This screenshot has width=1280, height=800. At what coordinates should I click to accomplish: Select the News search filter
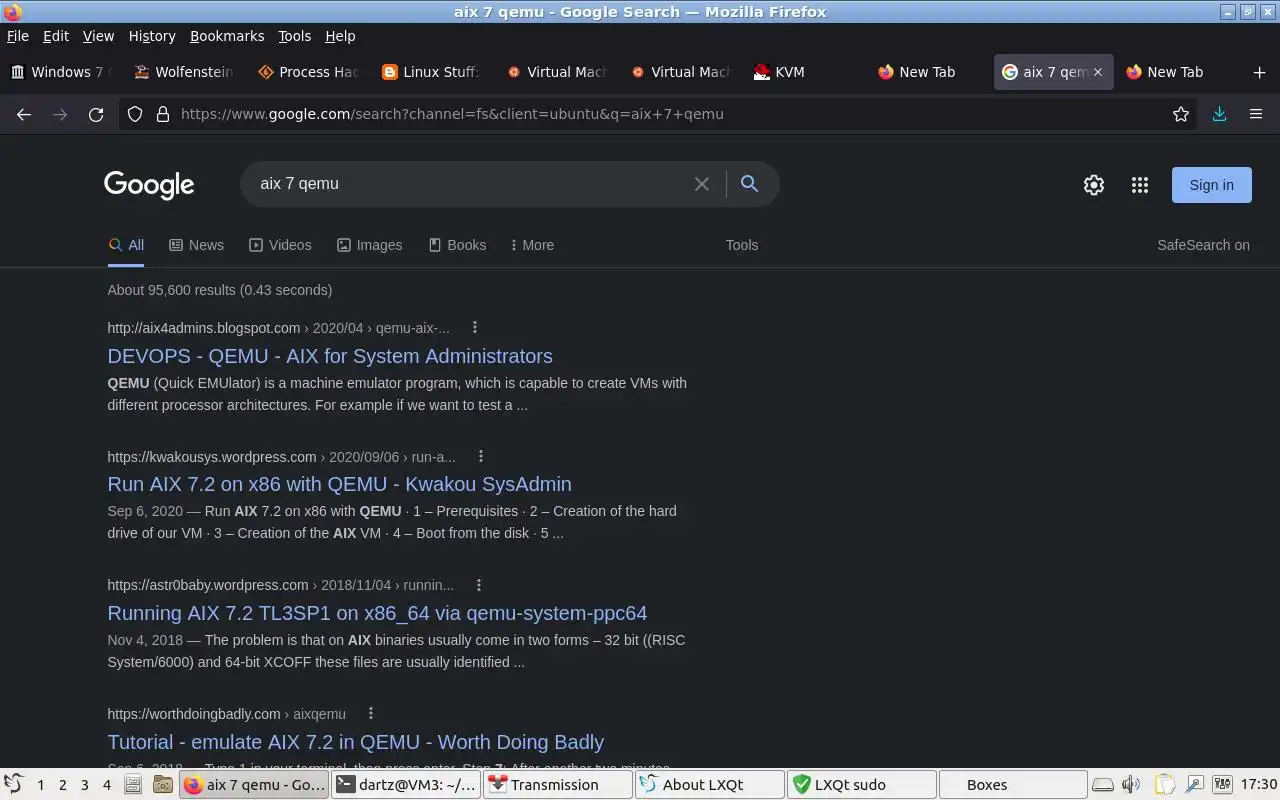[x=196, y=245]
